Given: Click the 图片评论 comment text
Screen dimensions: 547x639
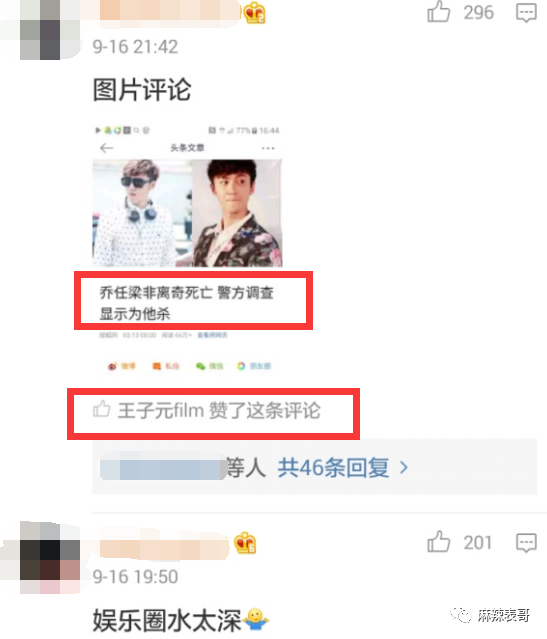Looking at the screenshot, I should tap(142, 89).
